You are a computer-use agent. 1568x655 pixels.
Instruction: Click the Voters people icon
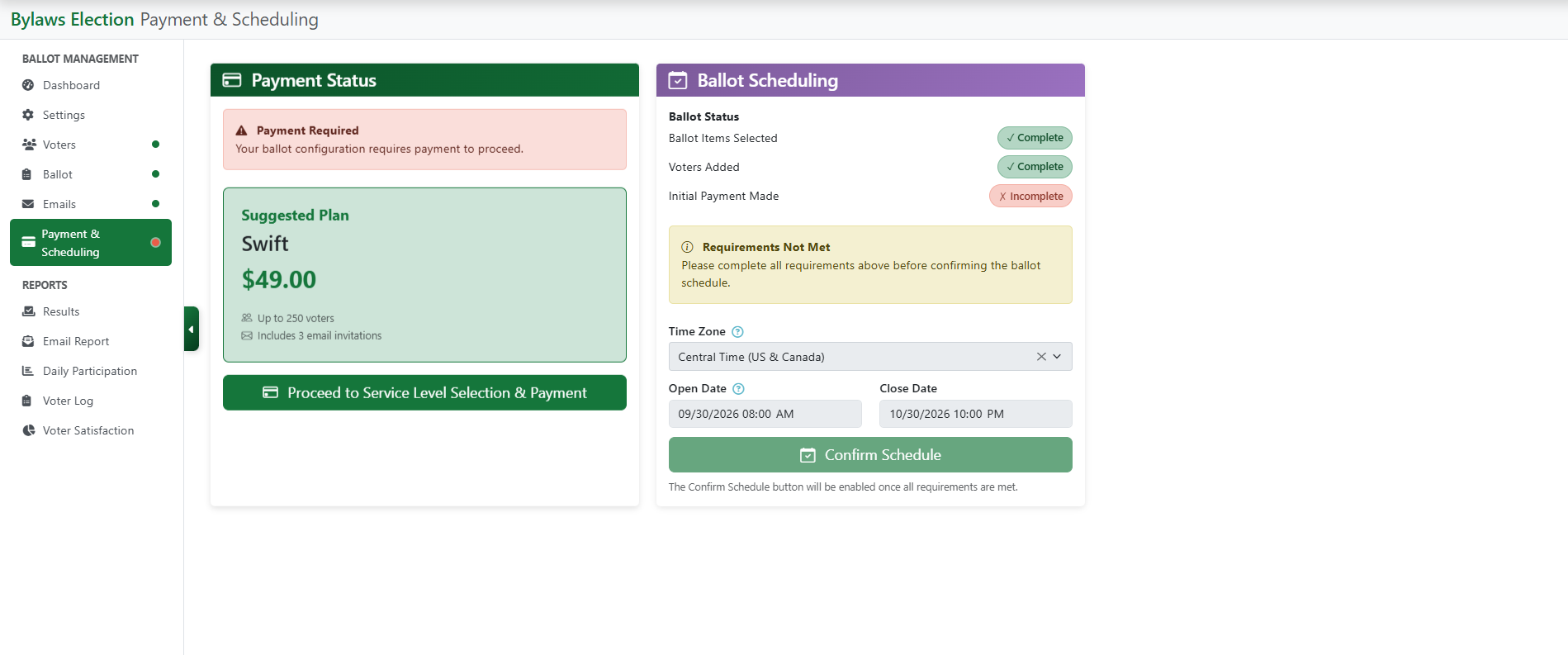click(29, 145)
